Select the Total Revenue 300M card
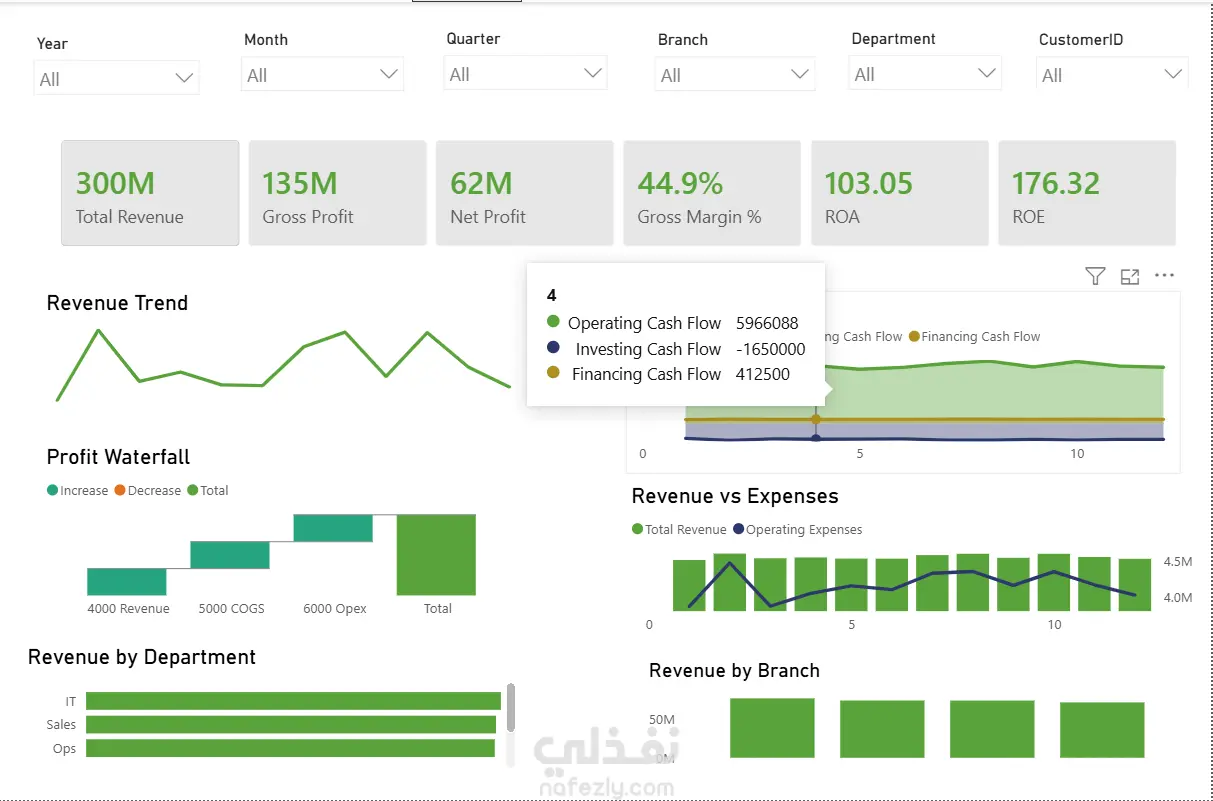Screen dimensions: 1213x801 coord(150,193)
